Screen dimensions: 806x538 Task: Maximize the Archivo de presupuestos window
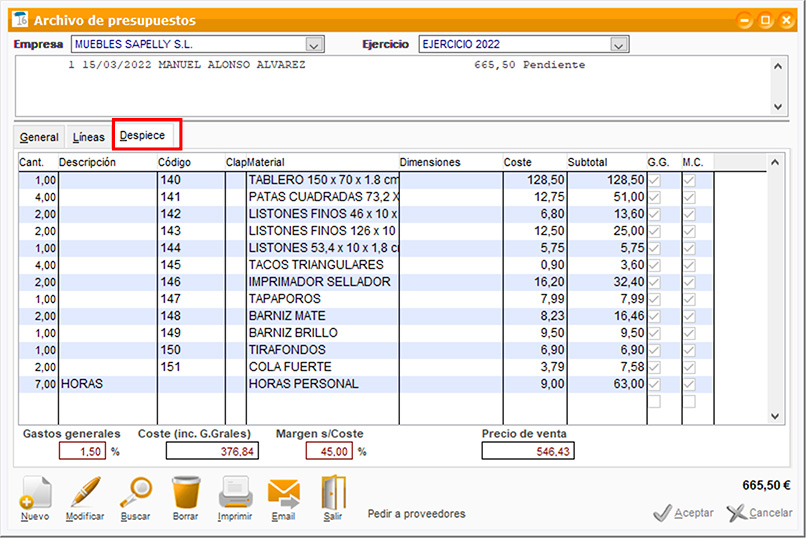coord(765,20)
